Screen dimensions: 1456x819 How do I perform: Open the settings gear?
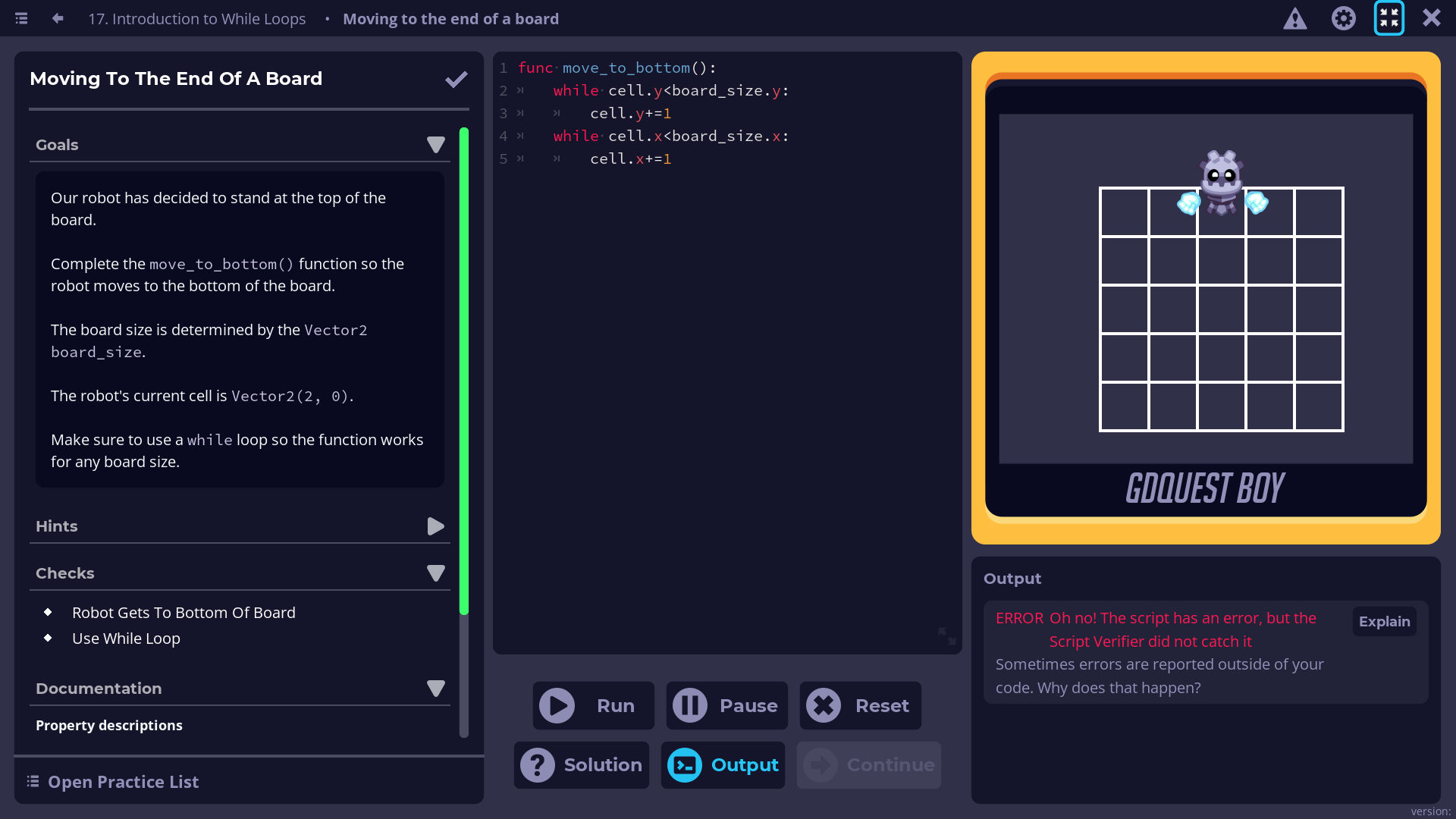pyautogui.click(x=1344, y=18)
